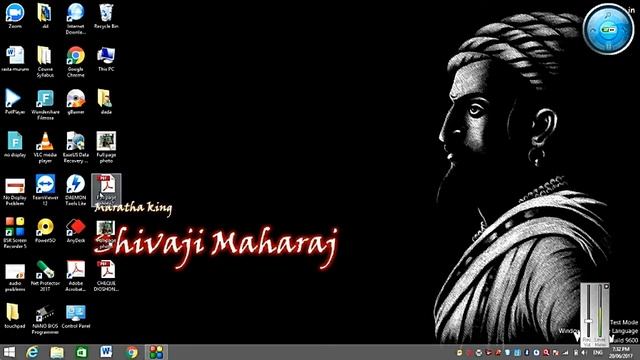This screenshot has height=360, width=640.
Task: Select the TeamViewer 12 shortcut
Action: coord(45,190)
